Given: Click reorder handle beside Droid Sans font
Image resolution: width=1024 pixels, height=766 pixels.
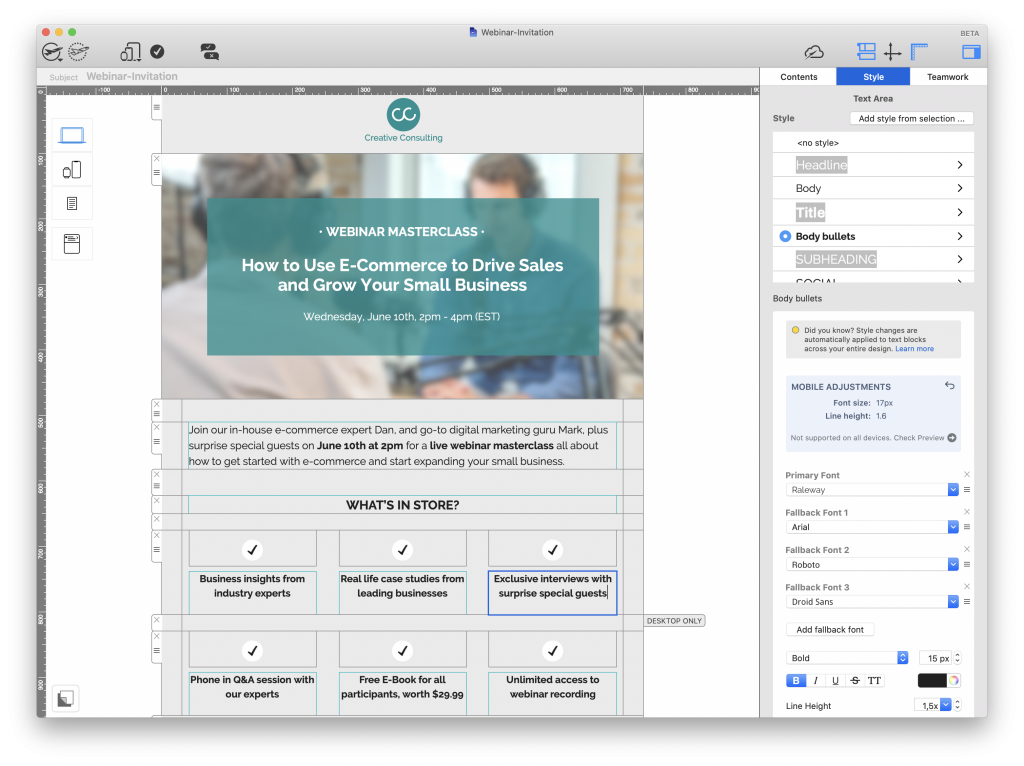Looking at the screenshot, I should click(967, 601).
